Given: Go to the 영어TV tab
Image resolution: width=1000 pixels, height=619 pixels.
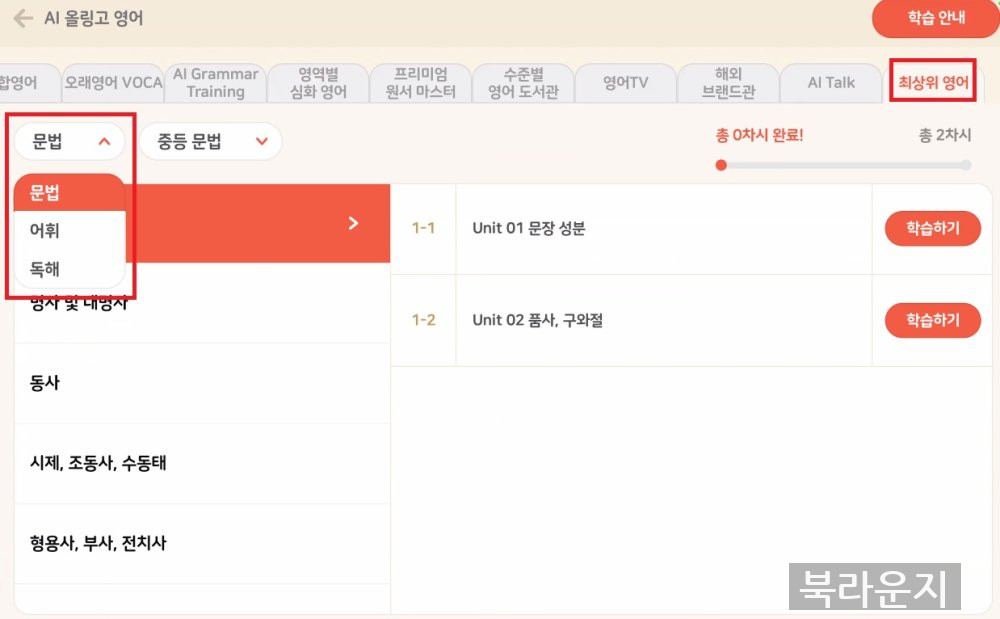Looking at the screenshot, I should [x=625, y=83].
